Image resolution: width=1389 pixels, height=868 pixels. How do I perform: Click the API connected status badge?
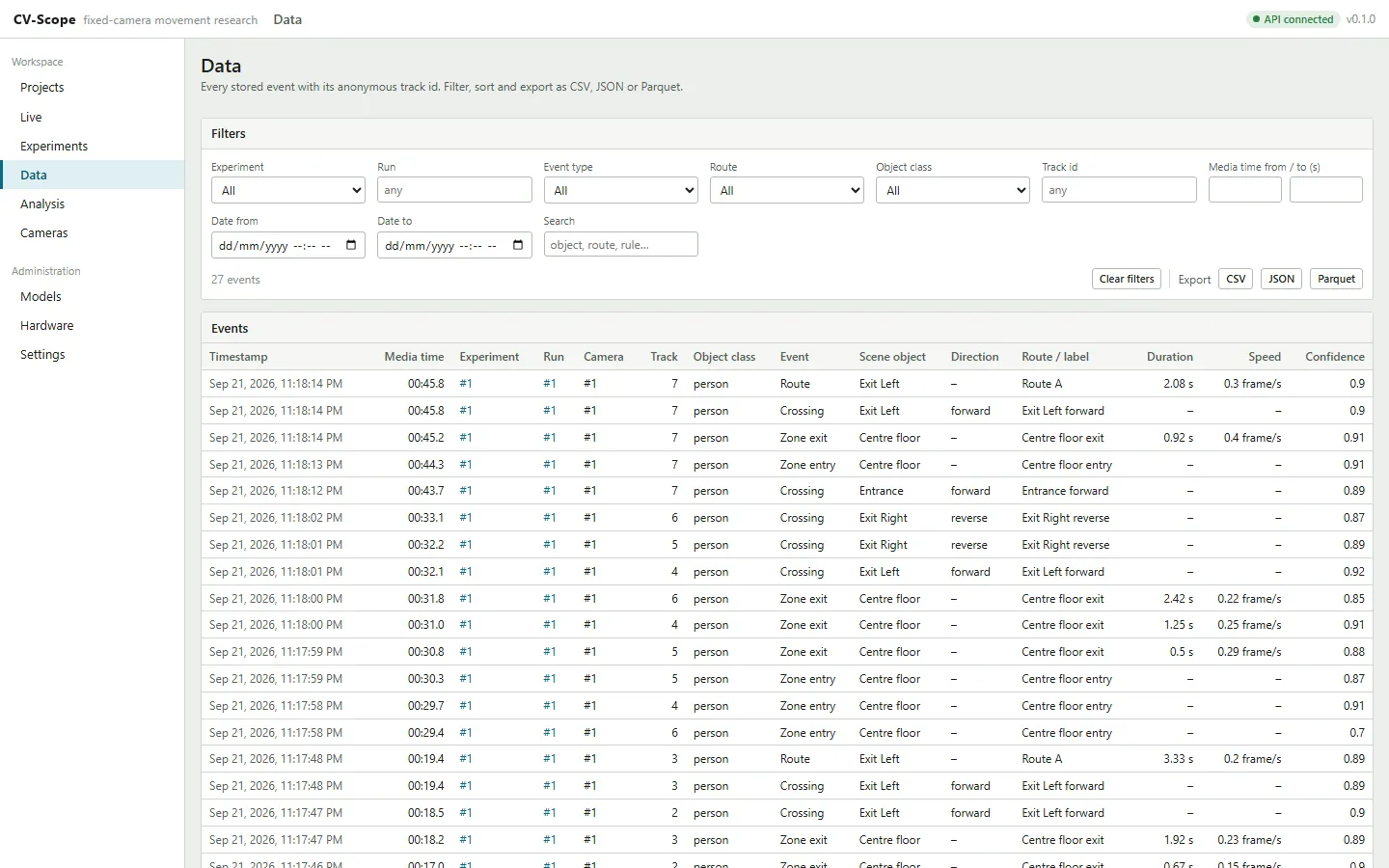click(x=1293, y=19)
